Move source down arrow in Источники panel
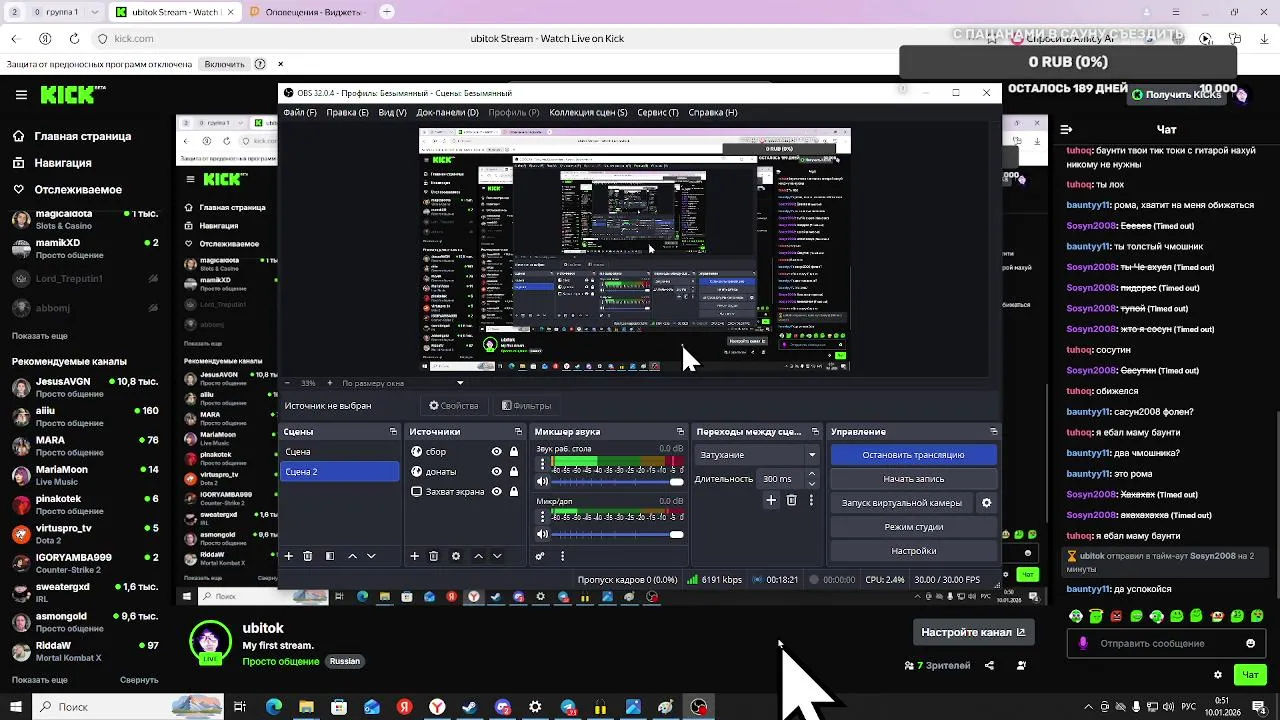This screenshot has width=1280, height=720. click(x=497, y=556)
